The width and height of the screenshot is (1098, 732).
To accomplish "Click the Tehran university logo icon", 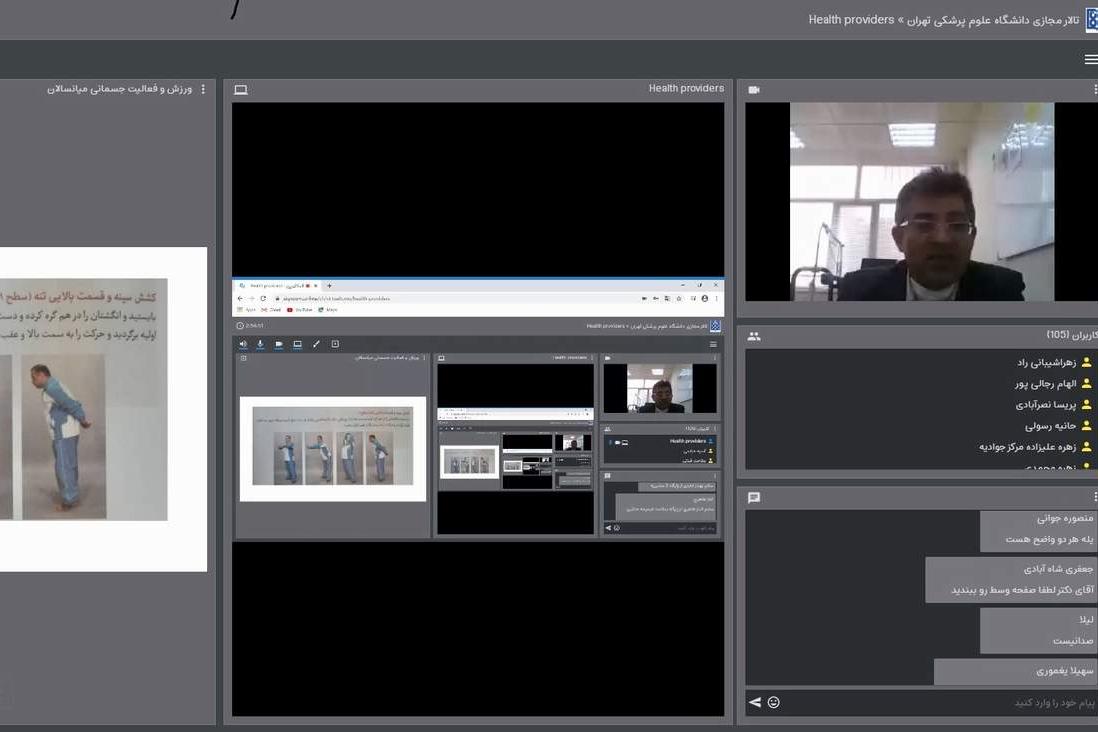I will point(1091,20).
